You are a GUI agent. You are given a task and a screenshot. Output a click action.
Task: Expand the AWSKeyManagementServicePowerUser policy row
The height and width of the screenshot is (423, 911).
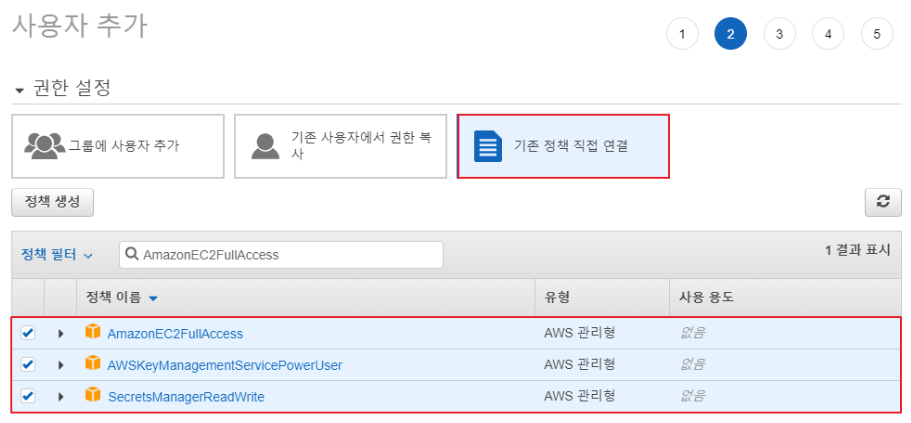pos(60,365)
